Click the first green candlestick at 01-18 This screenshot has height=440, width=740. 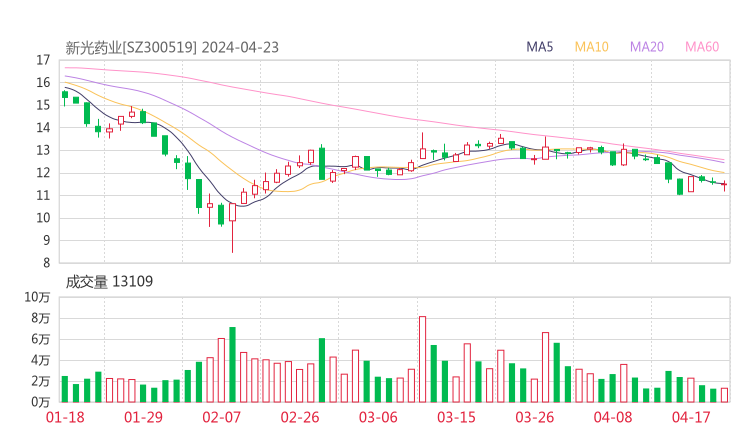tap(65, 97)
